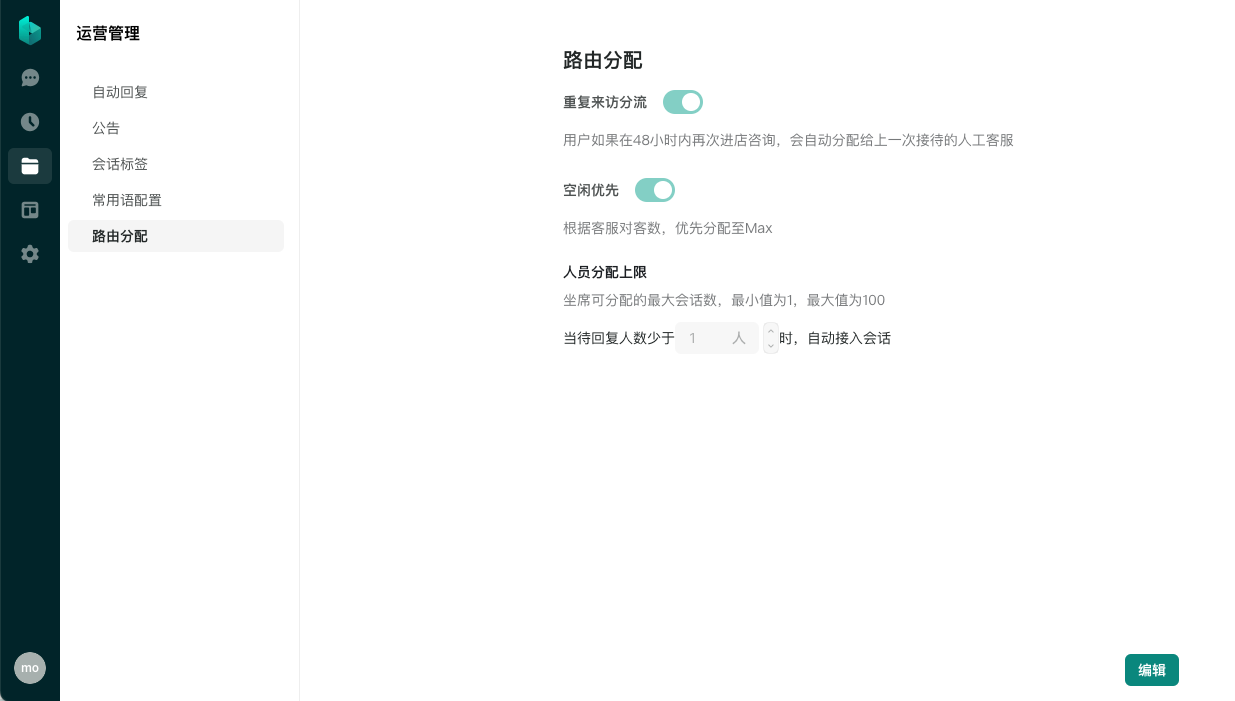Click the 运营管理 panel title

pyautogui.click(x=108, y=34)
